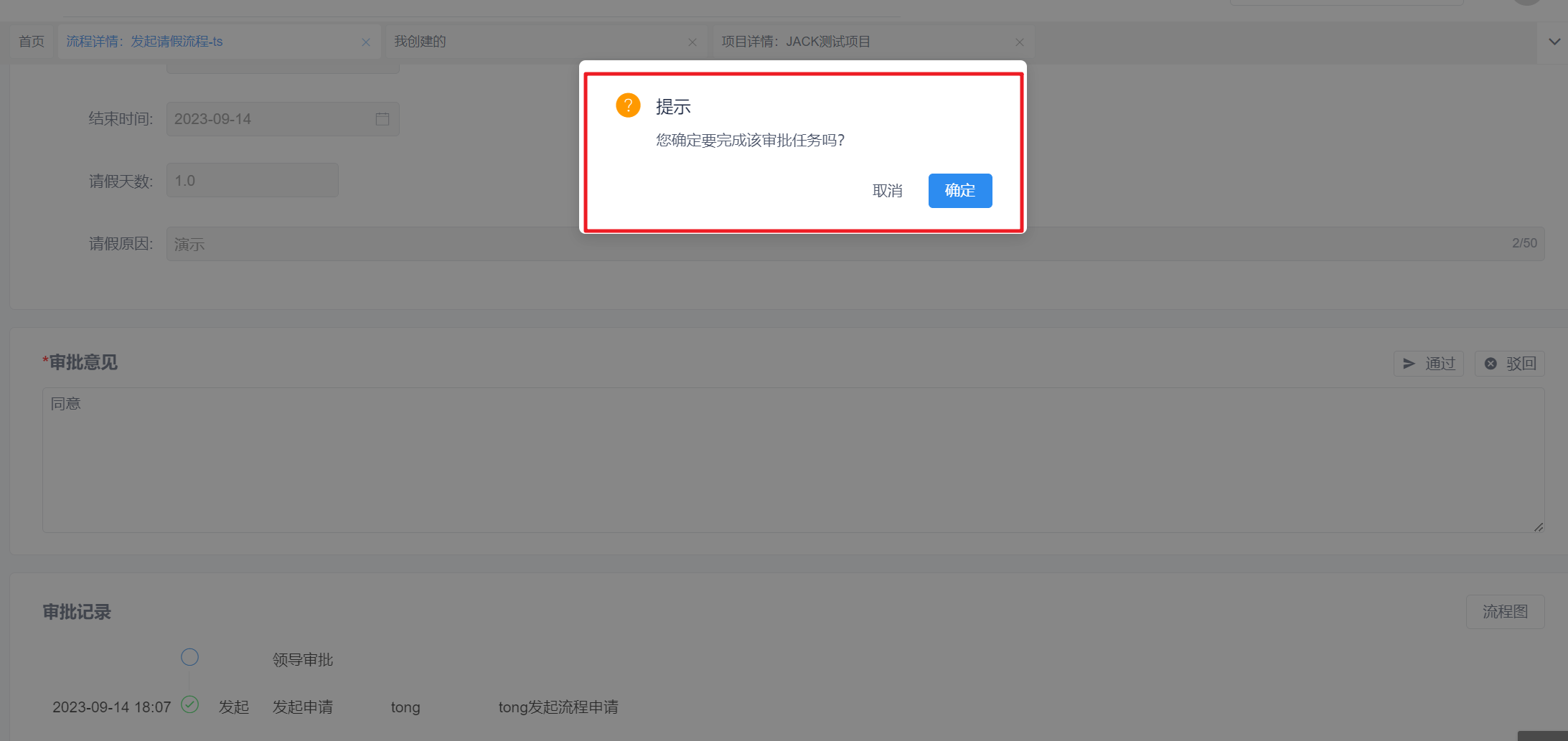Screen dimensions: 1568x741
Task: Click the paper-plane icon on 通过
Action: coord(1409,364)
